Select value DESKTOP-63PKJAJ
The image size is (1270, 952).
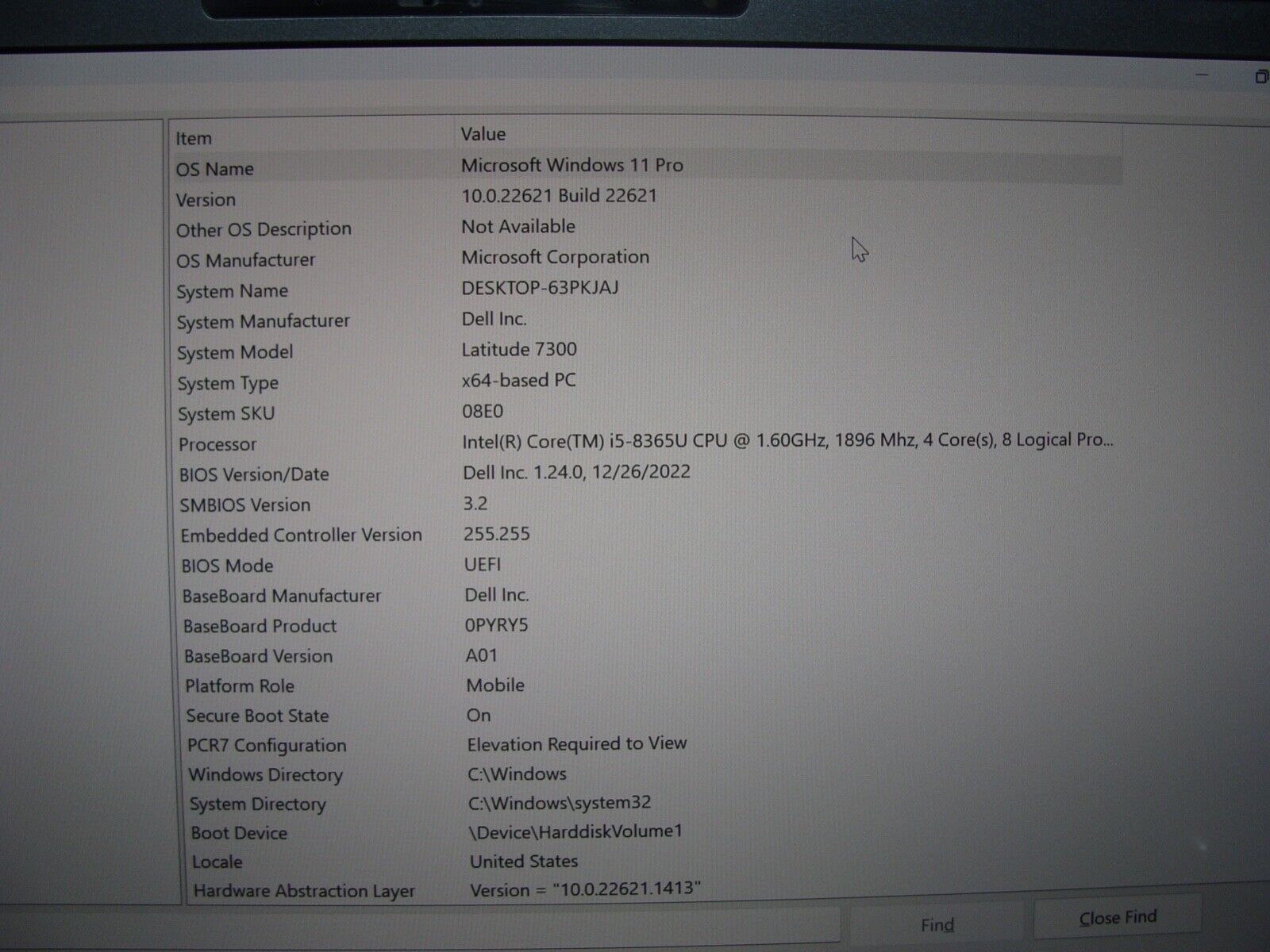click(x=541, y=288)
